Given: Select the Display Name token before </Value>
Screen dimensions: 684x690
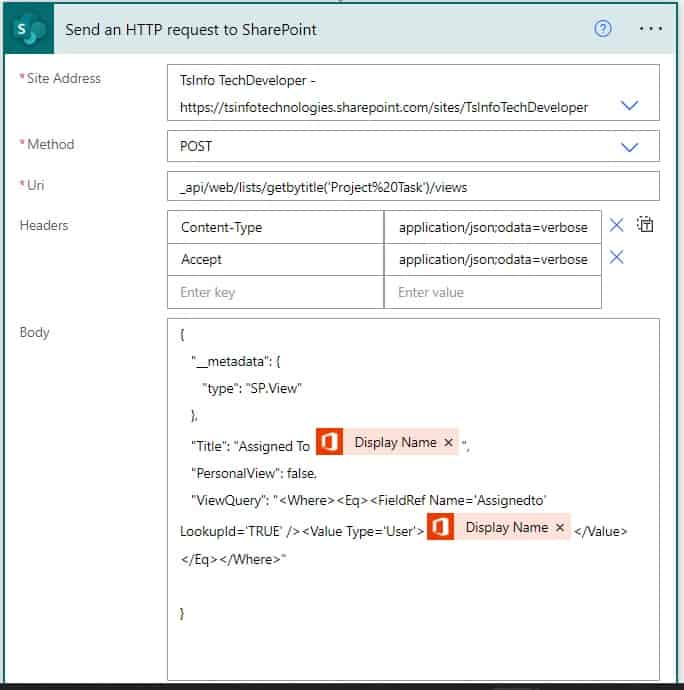Looking at the screenshot, I should click(498, 527).
